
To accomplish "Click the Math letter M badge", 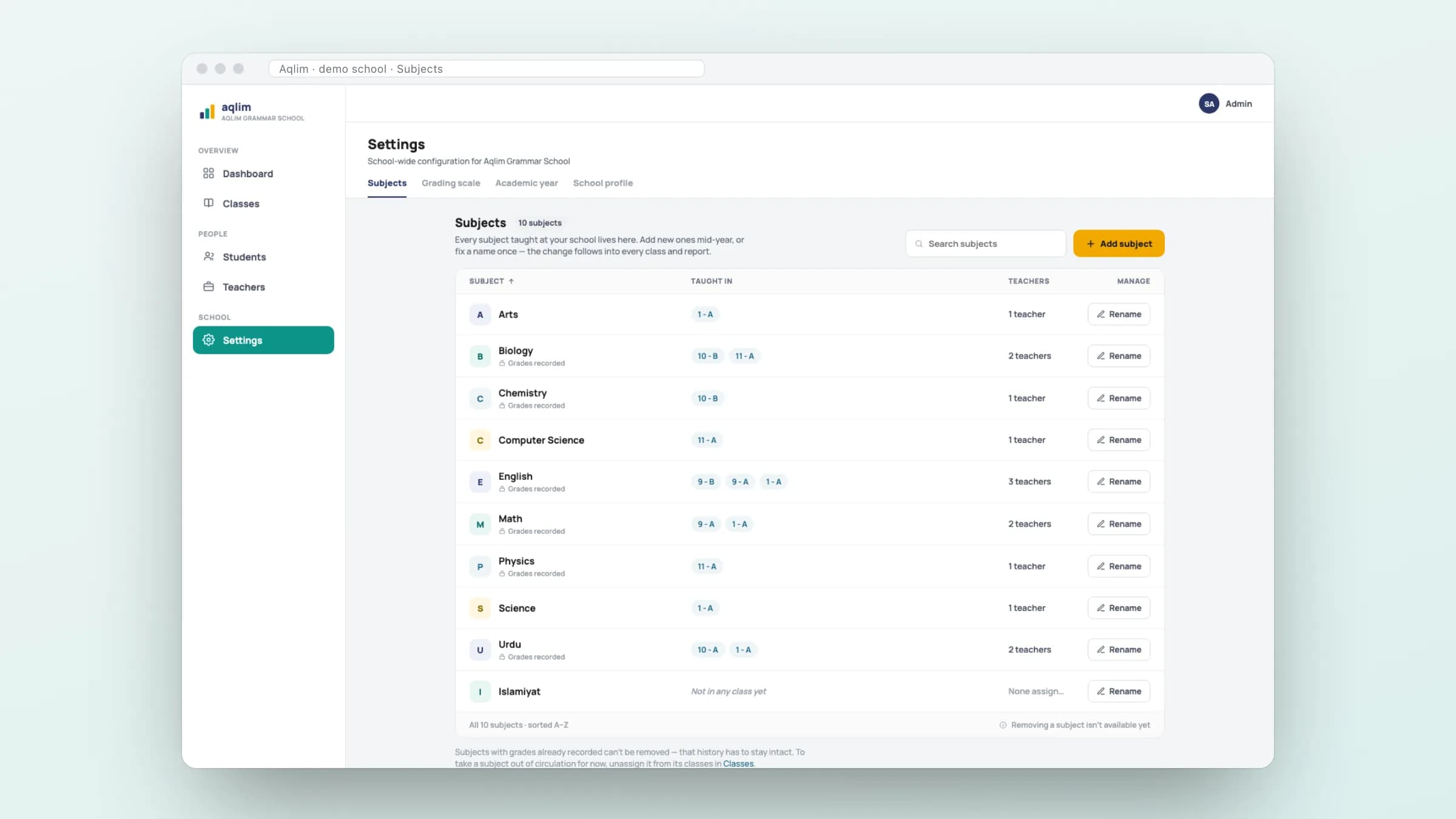I will click(x=480, y=524).
